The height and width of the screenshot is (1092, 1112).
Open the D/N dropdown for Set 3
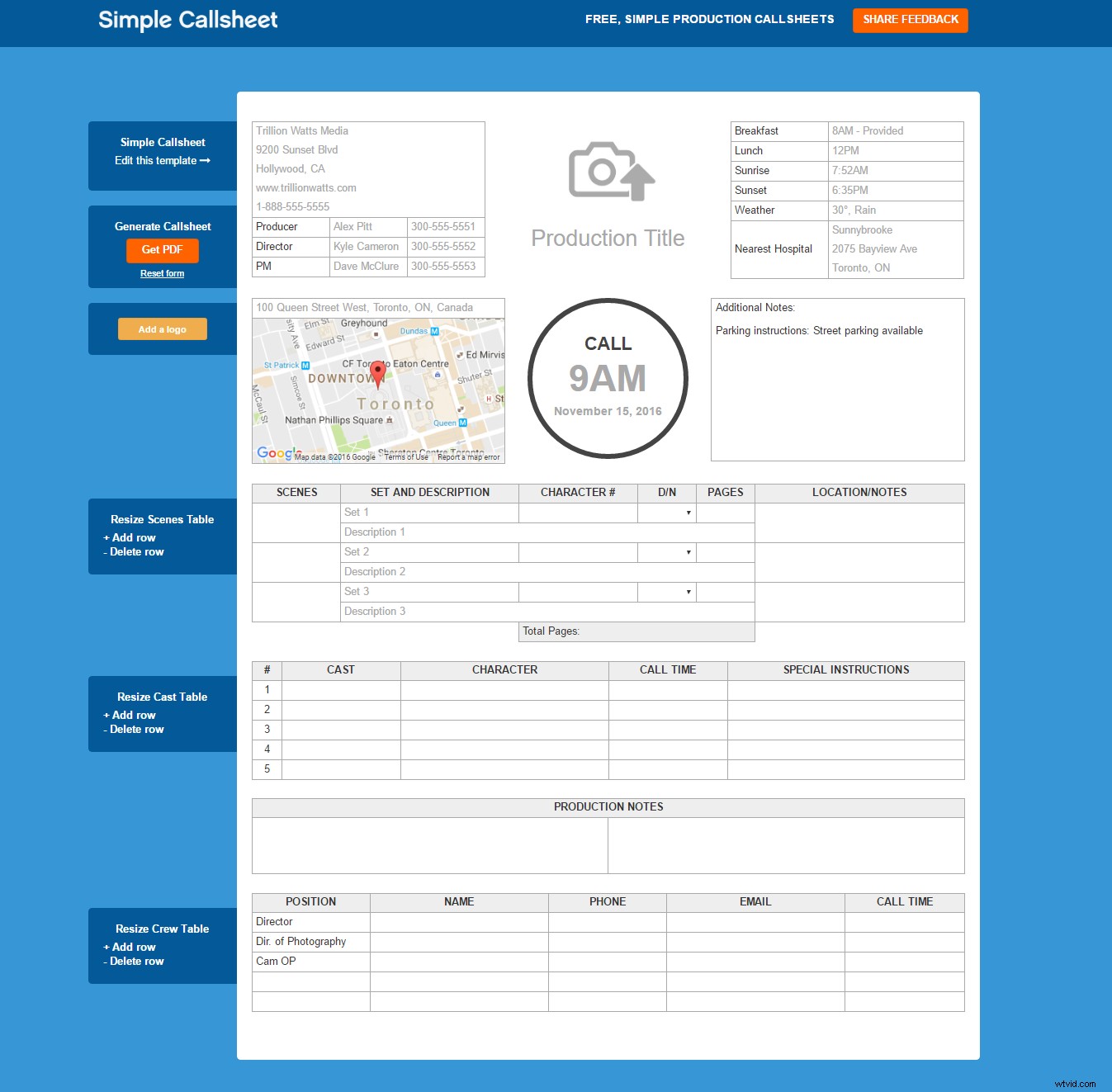click(688, 592)
